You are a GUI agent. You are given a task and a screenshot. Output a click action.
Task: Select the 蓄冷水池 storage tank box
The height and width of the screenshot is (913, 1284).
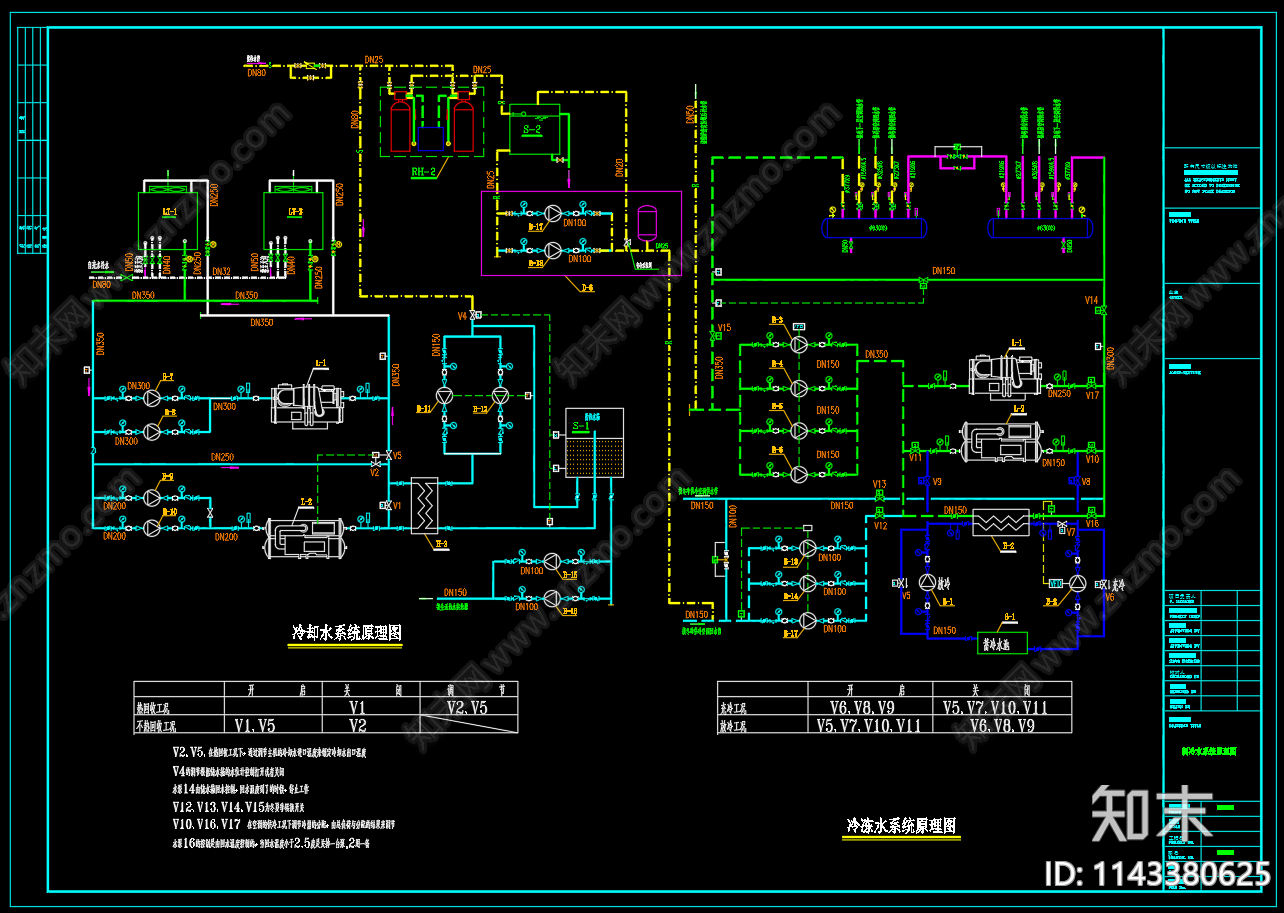(x=1002, y=643)
